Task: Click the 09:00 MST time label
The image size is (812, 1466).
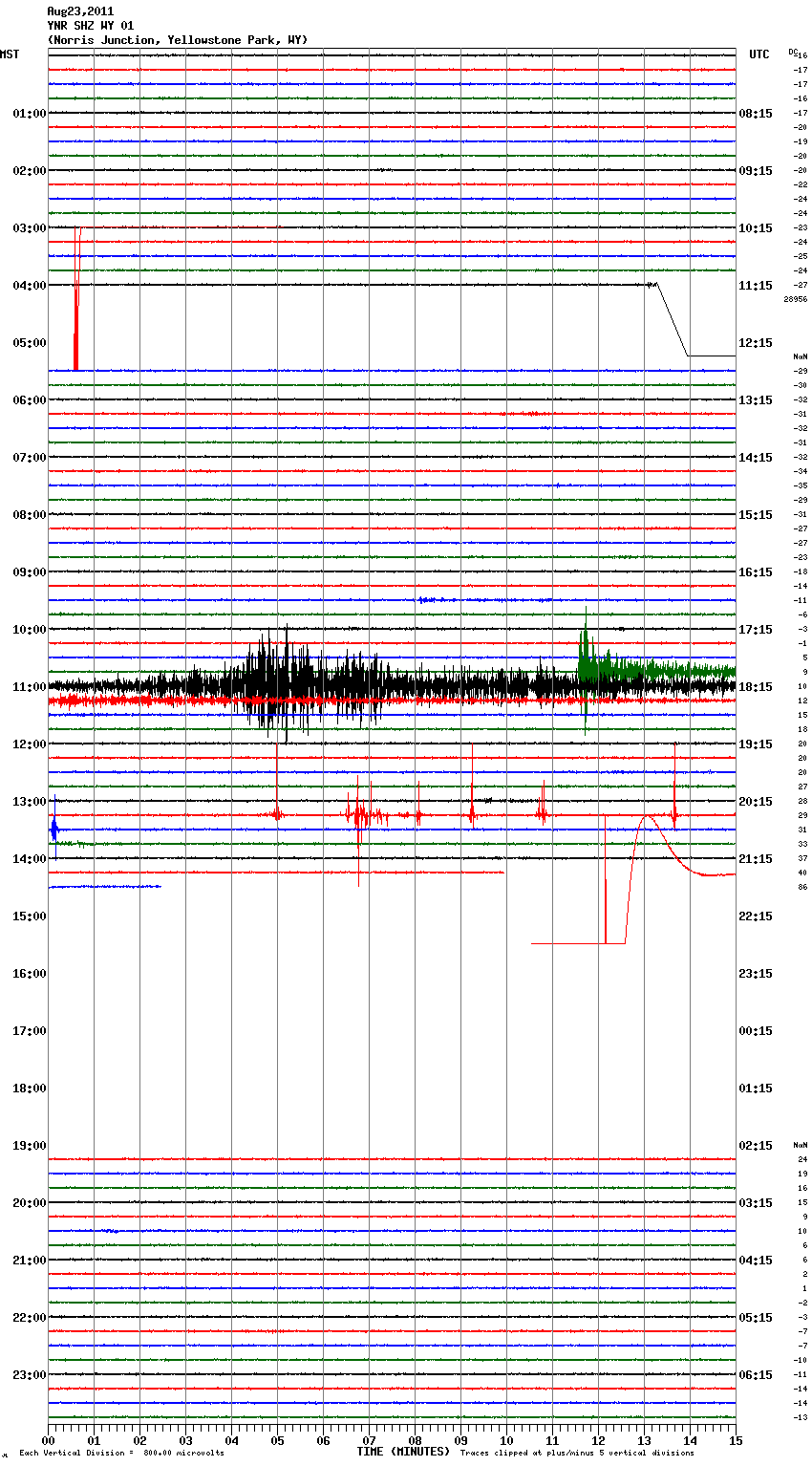Action: pyautogui.click(x=30, y=572)
